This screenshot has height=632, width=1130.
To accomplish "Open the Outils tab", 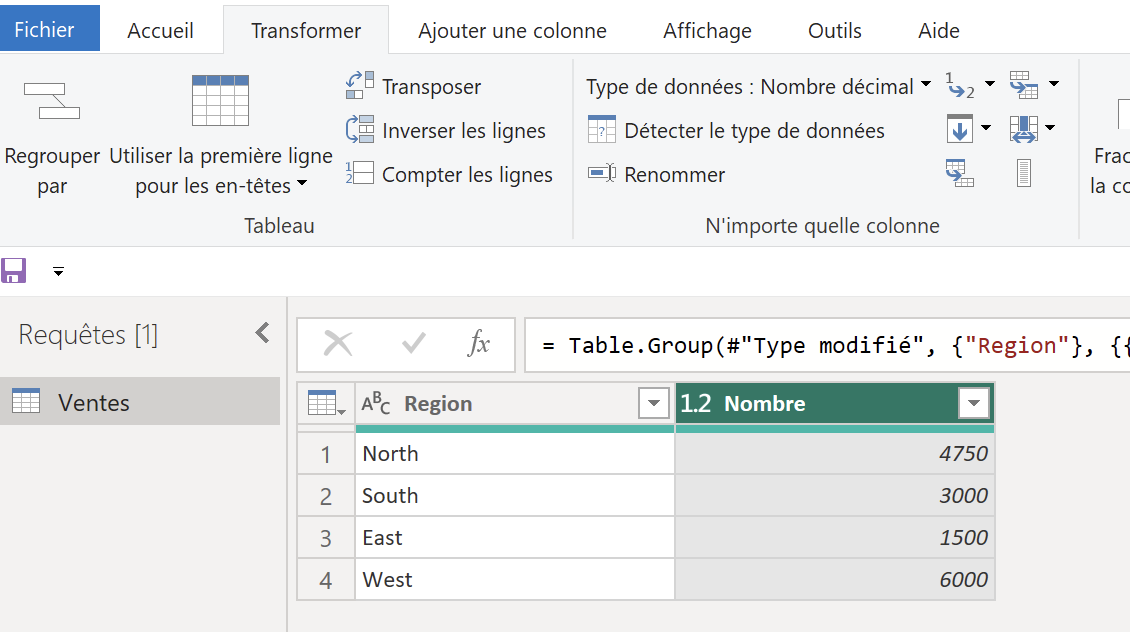I will click(835, 30).
